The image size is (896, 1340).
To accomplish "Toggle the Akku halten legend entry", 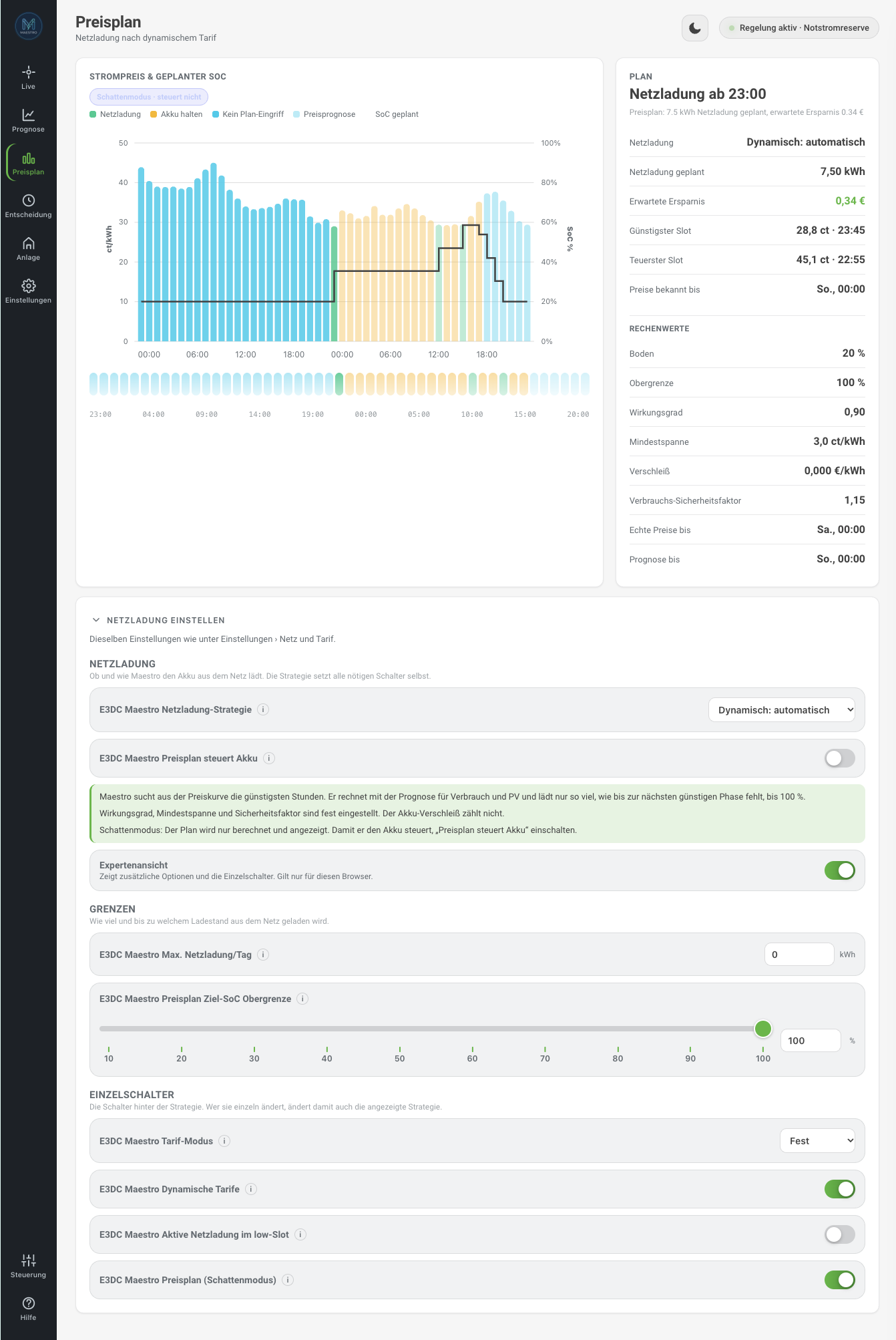I will [176, 114].
